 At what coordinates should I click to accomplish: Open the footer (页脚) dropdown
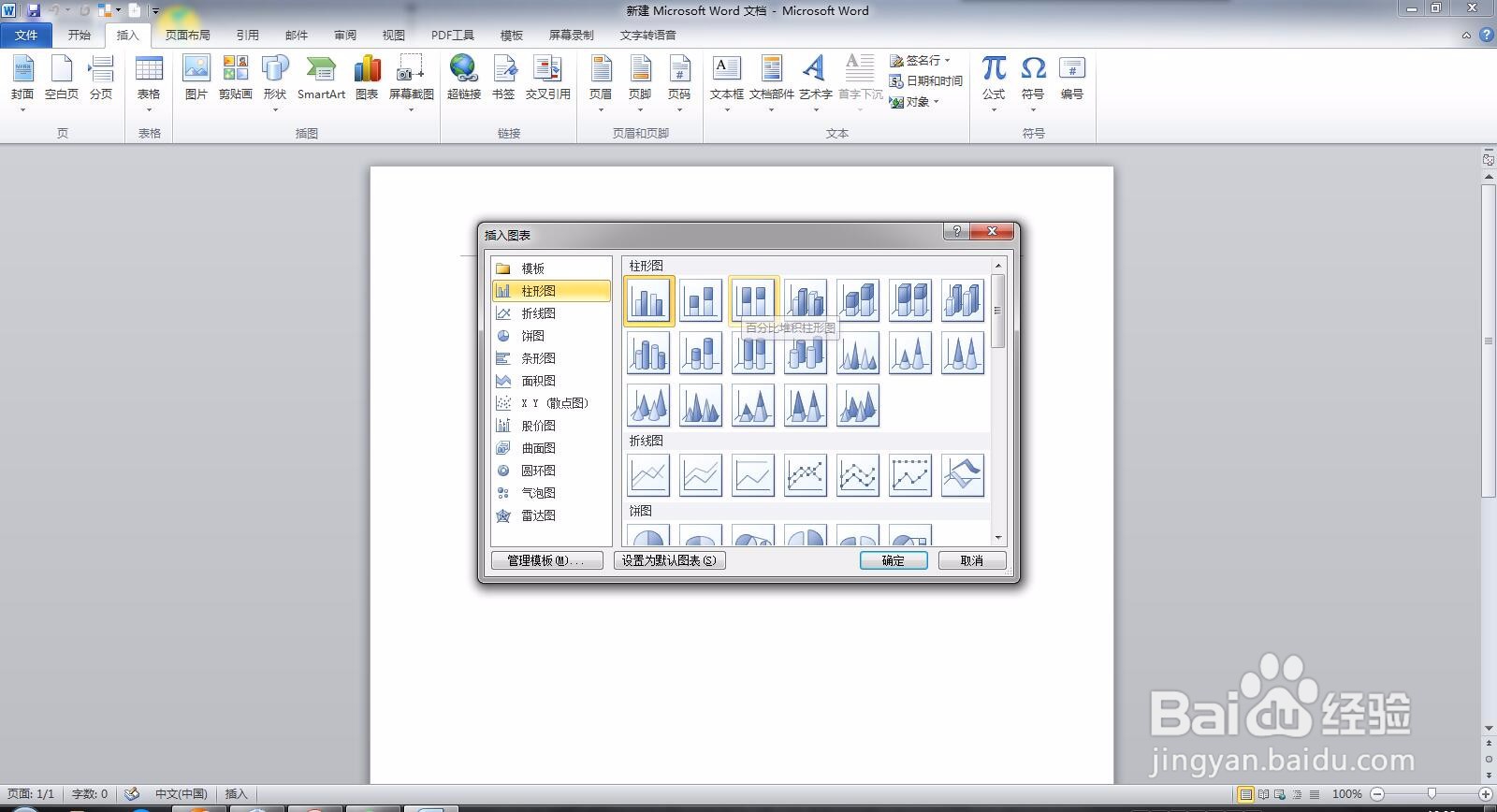[x=640, y=82]
